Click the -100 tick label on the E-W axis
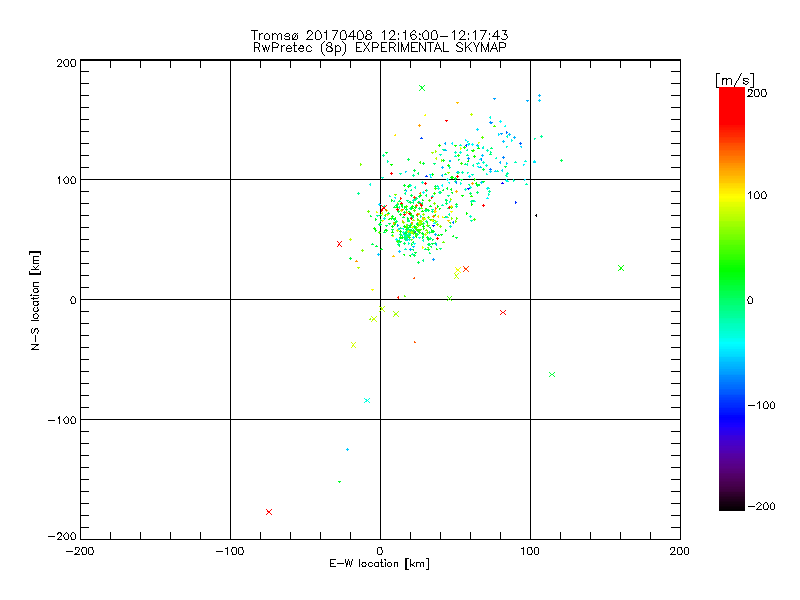This screenshot has height=600, width=800. point(230,551)
